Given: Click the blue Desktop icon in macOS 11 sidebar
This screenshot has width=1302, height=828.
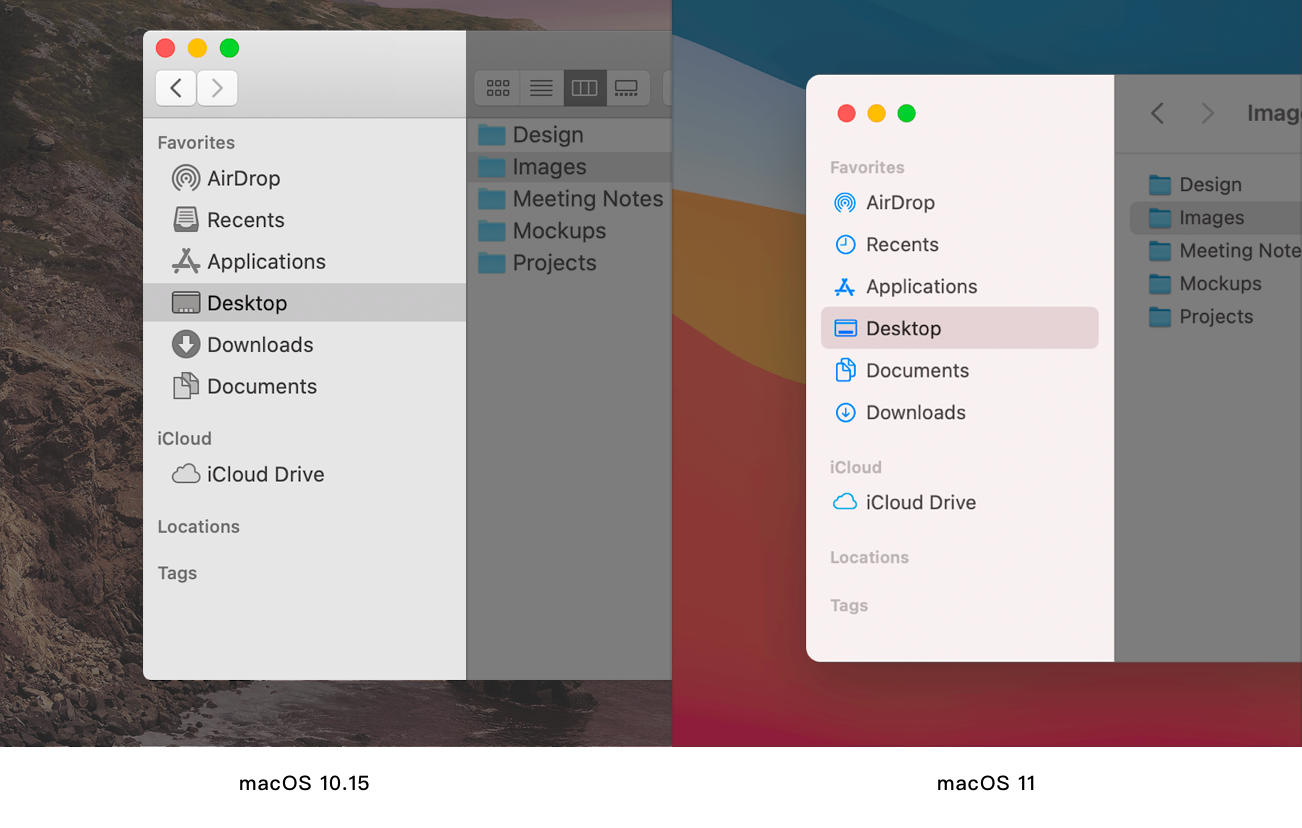Looking at the screenshot, I should tap(845, 328).
